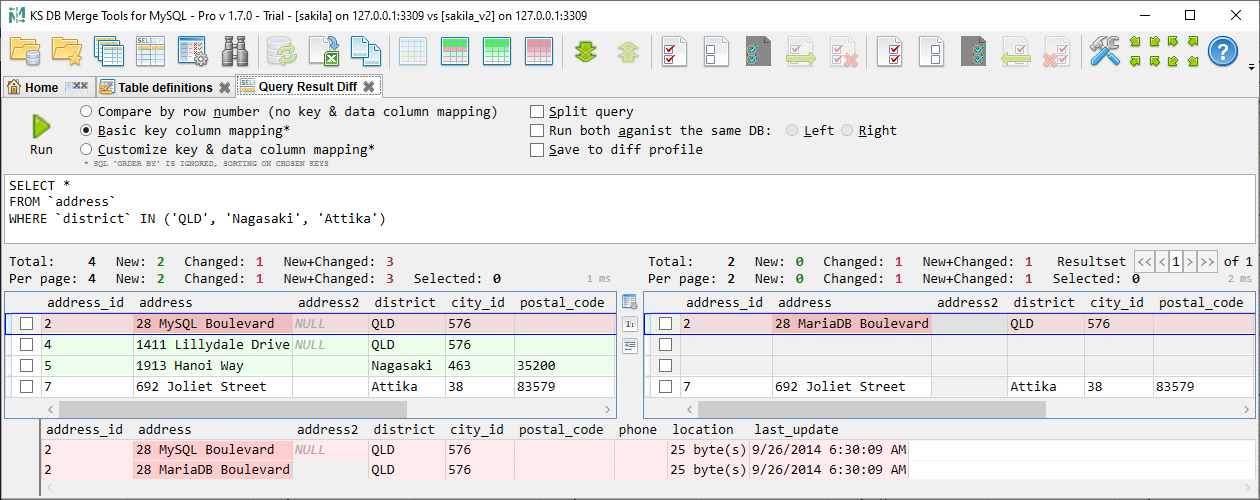The image size is (1260, 500).
Task: Click the all-green rows grid icon
Action: click(x=497, y=51)
